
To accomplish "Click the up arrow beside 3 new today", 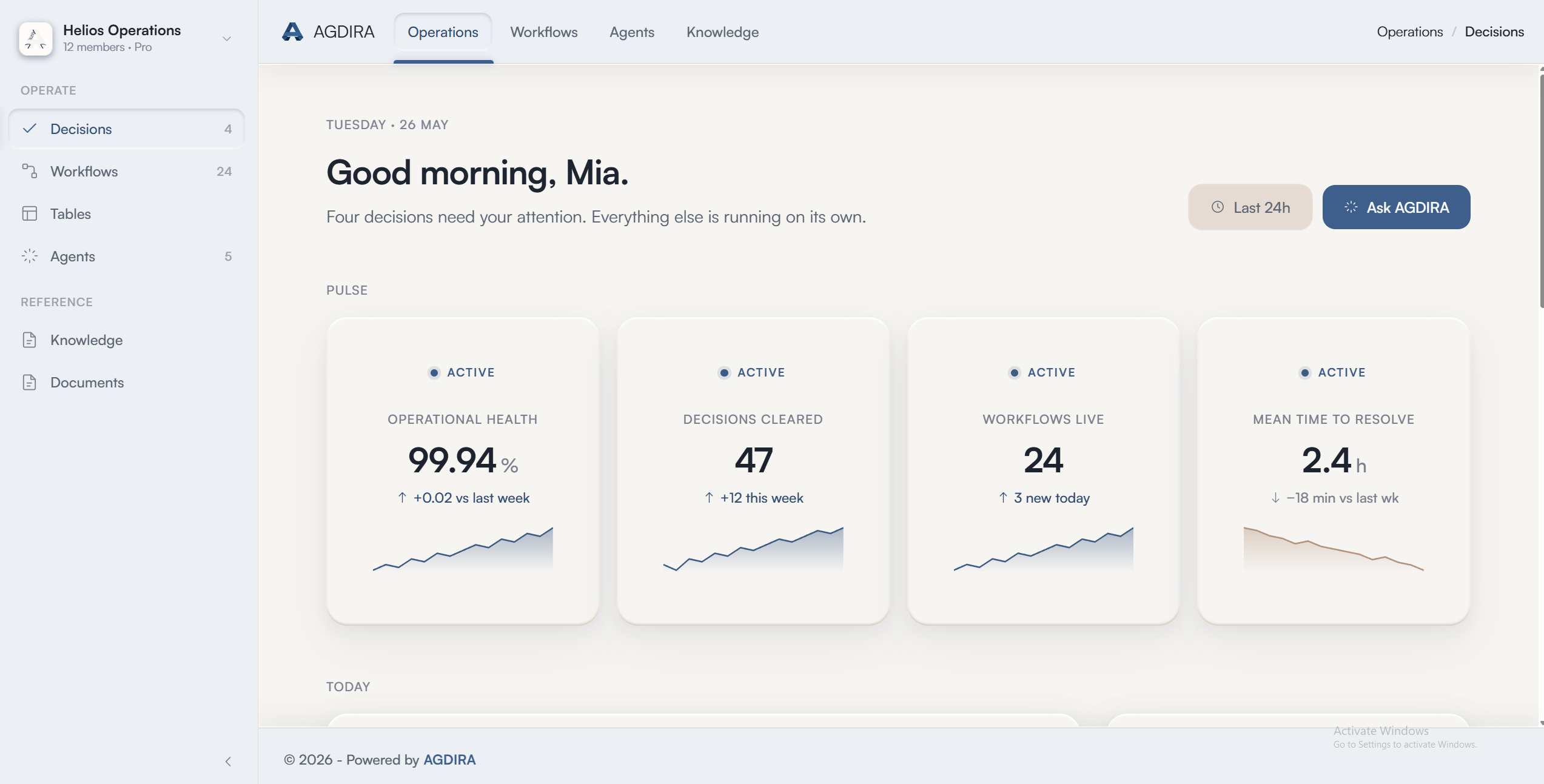I will point(1003,498).
